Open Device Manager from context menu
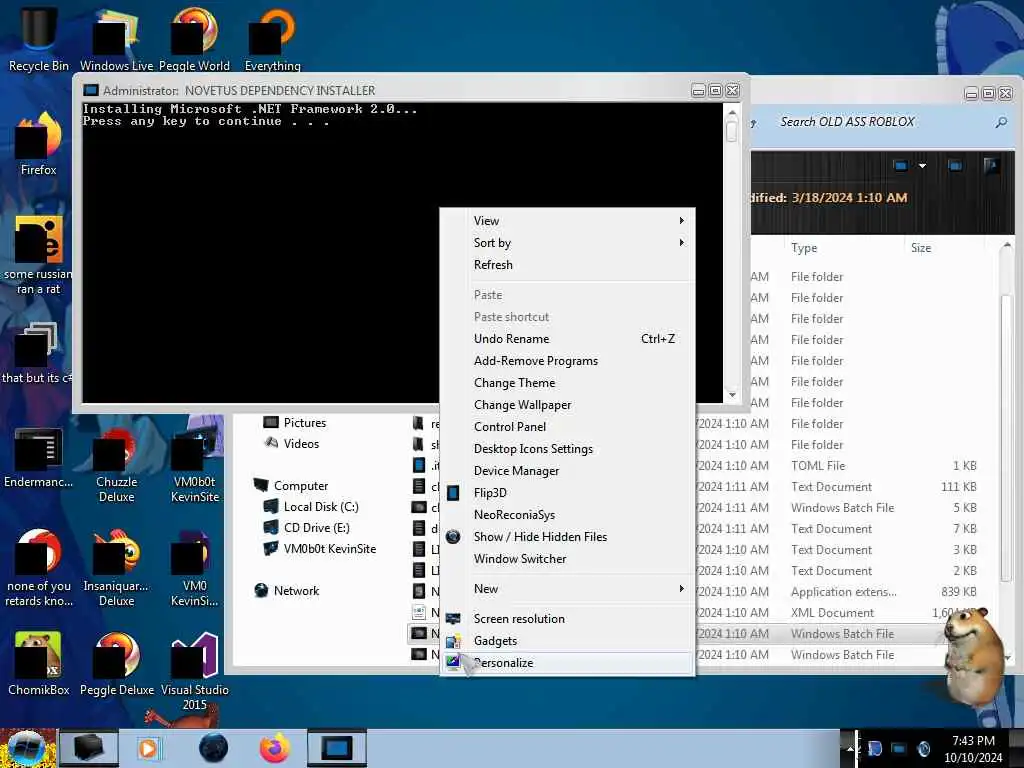Screen dimensions: 1024x768 point(567,471)
